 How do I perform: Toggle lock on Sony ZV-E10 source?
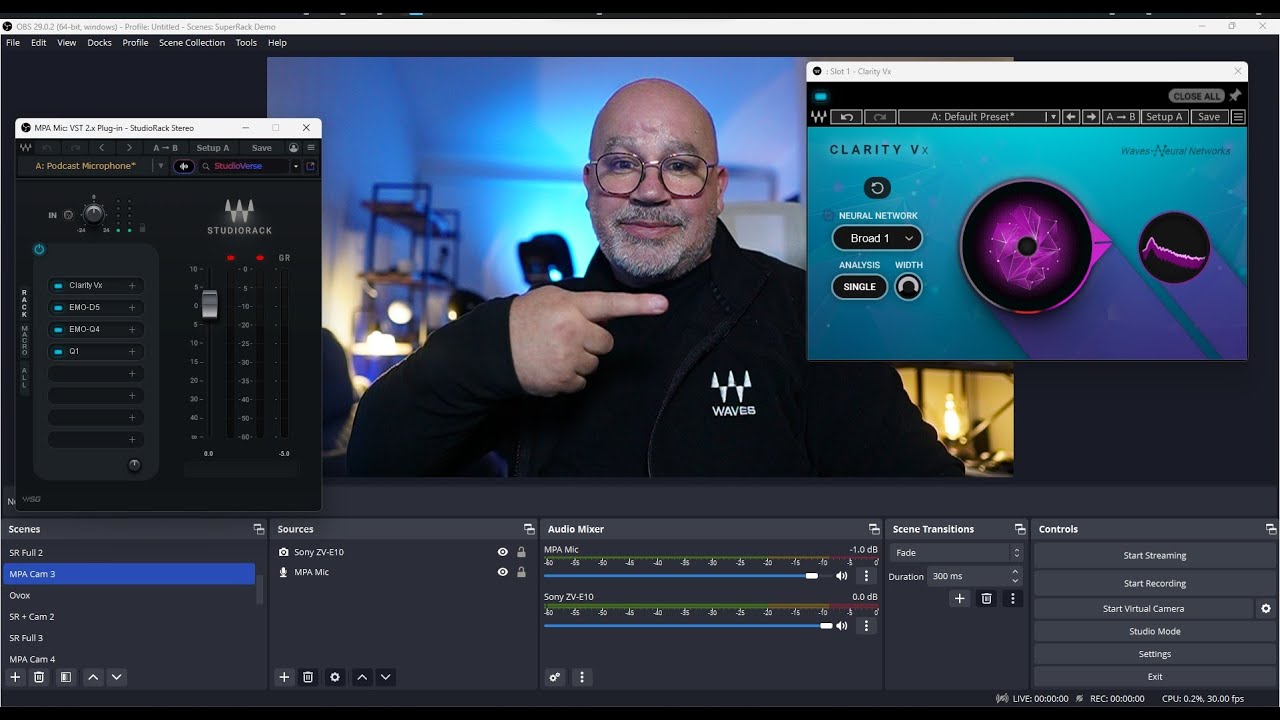521,552
